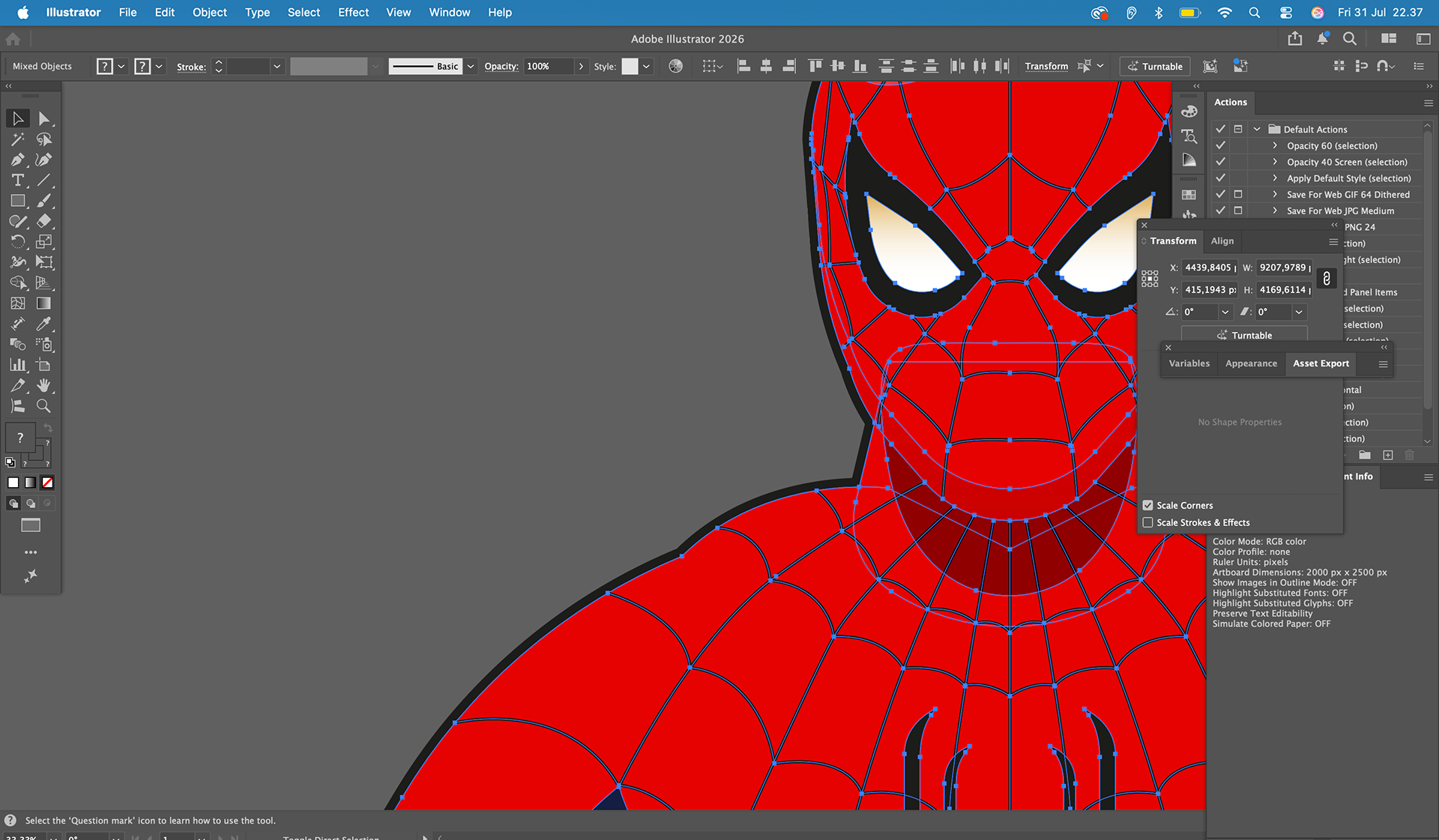The image size is (1439, 840).
Task: Open the rotate angle dropdown
Action: tap(1225, 312)
